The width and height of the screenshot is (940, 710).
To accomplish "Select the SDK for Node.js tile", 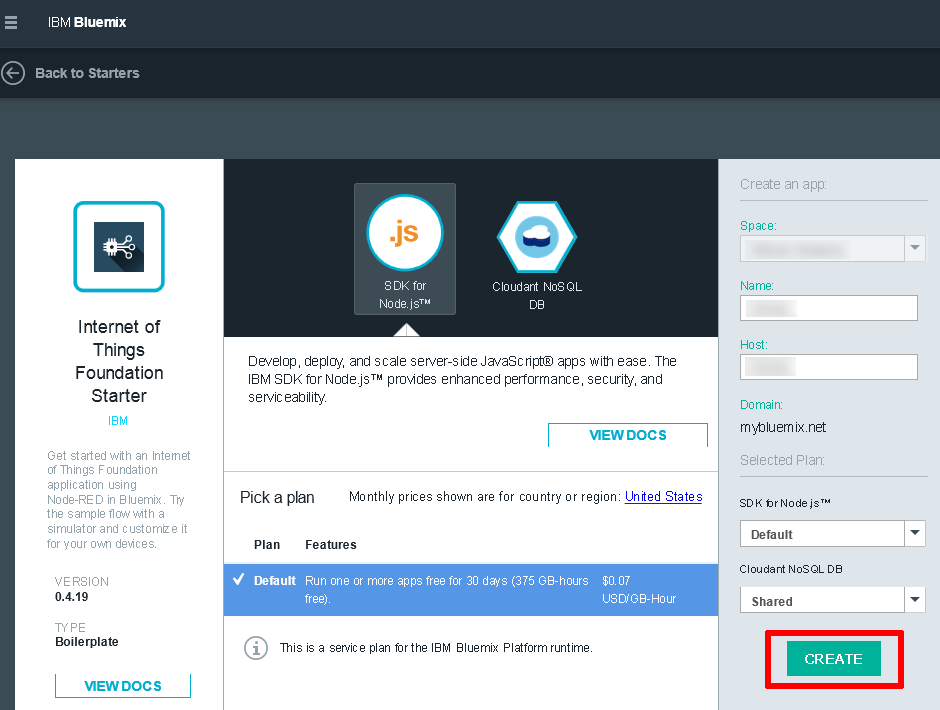I will [x=405, y=248].
